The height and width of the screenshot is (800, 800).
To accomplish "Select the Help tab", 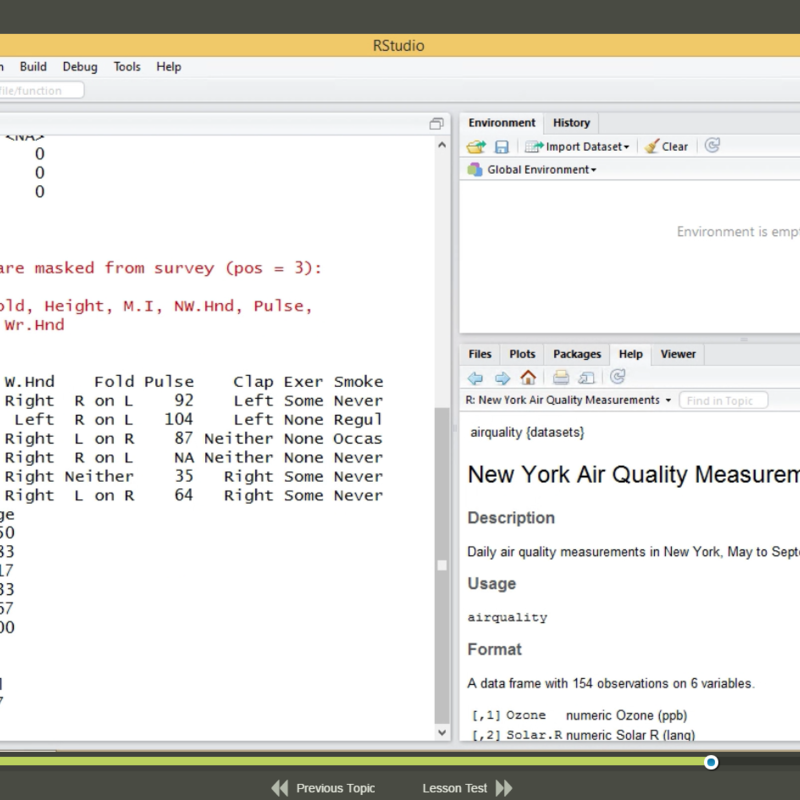I will (x=631, y=354).
